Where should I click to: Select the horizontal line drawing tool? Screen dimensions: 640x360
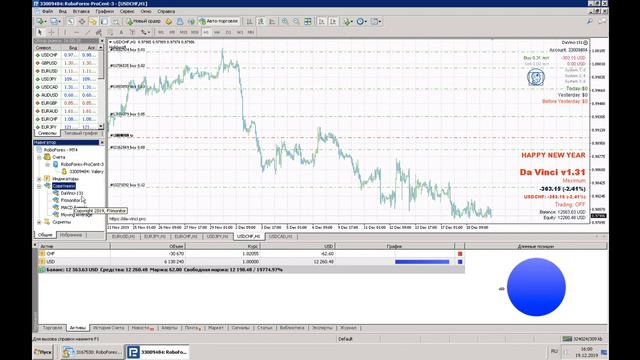tap(77, 32)
